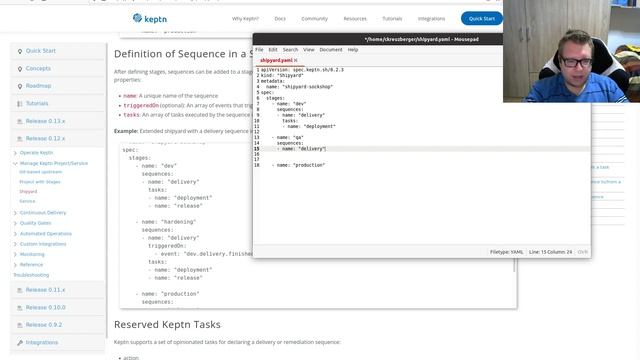Click code block scrollbar in docs page

pyautogui.click(x=514, y=264)
